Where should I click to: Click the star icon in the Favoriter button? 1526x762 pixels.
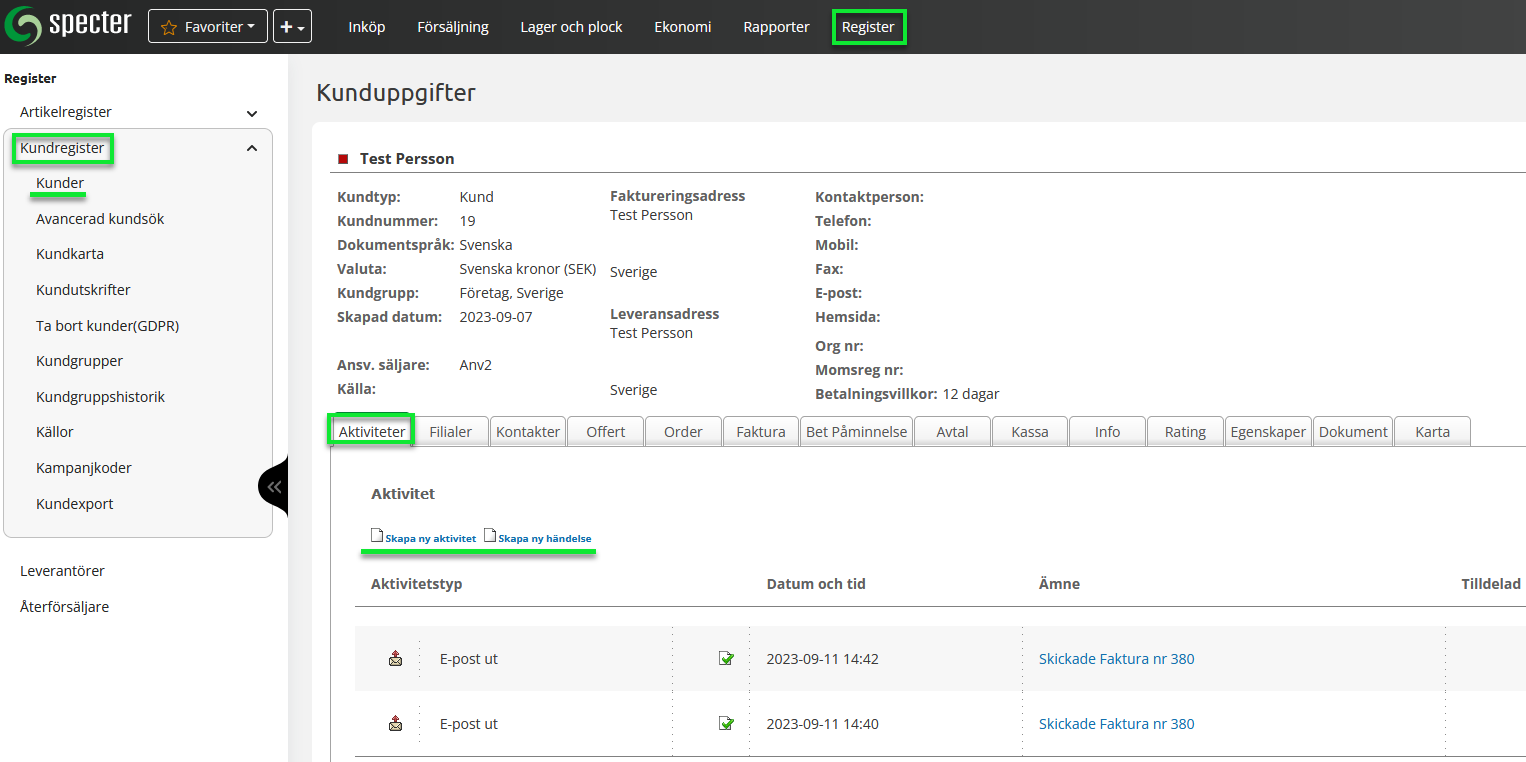[169, 27]
